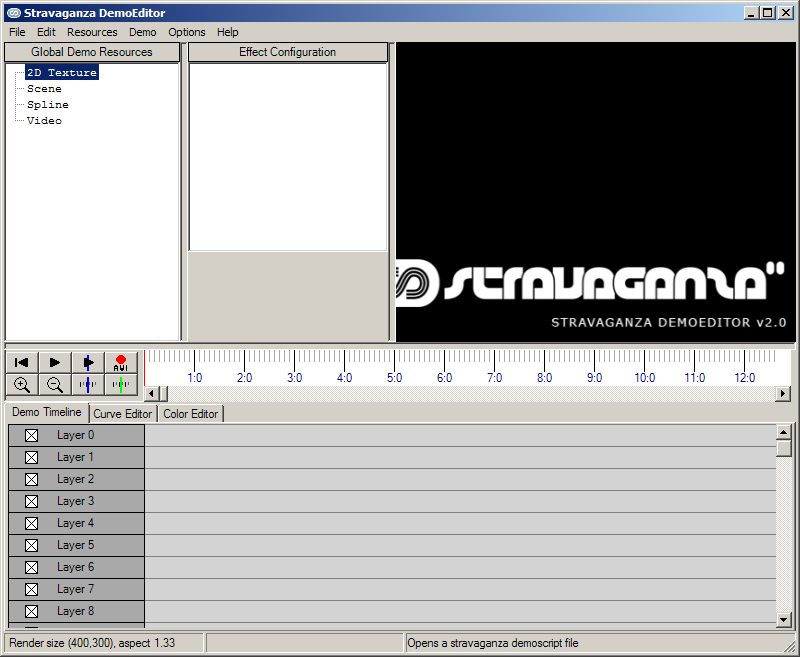
Task: Click the Global Demo Resources header
Action: tap(92, 52)
